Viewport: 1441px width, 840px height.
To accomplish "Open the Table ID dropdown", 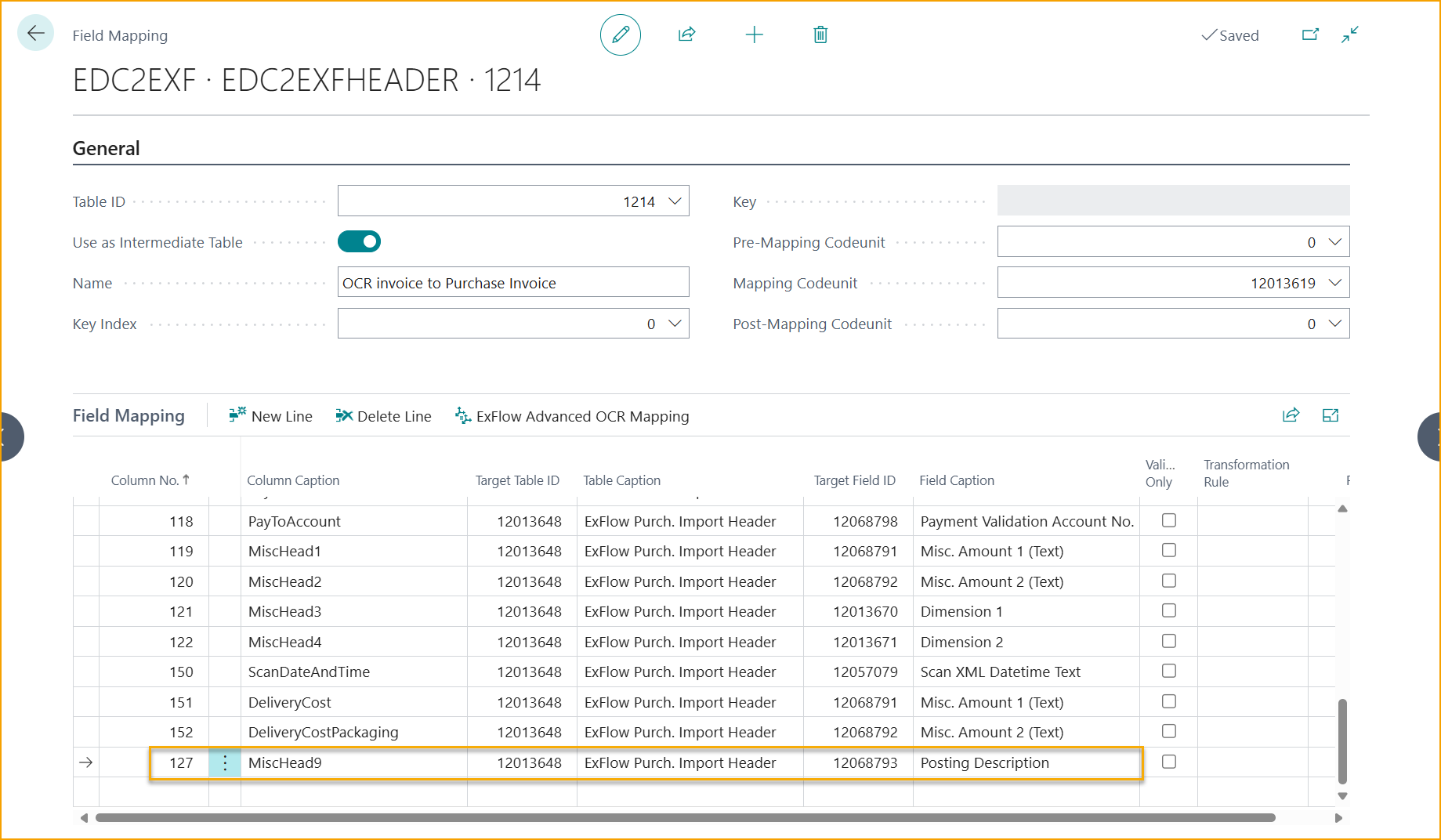I will coord(675,201).
